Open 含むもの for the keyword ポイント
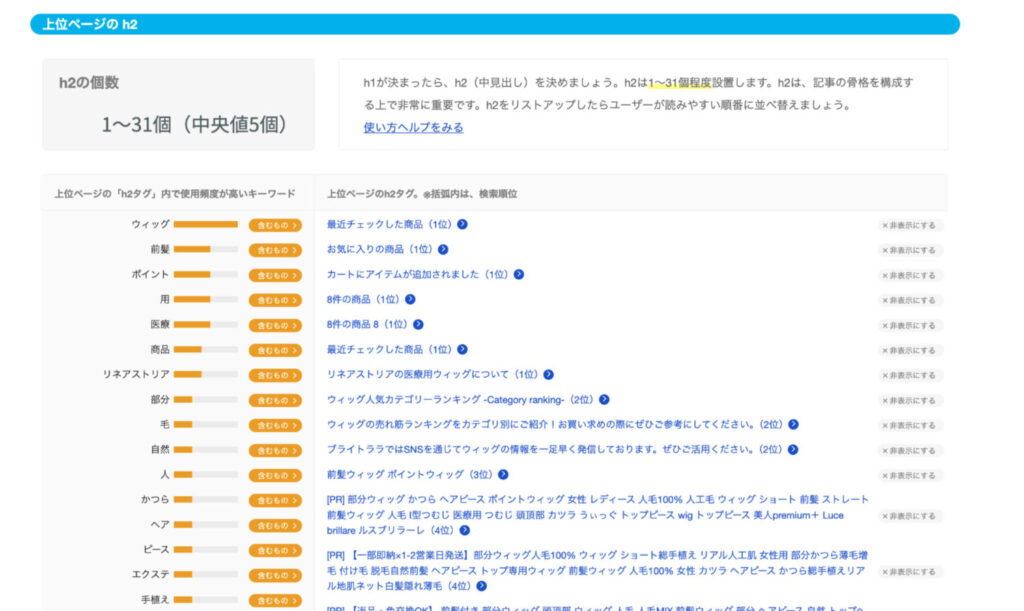Image resolution: width=1024 pixels, height=611 pixels. [275, 275]
